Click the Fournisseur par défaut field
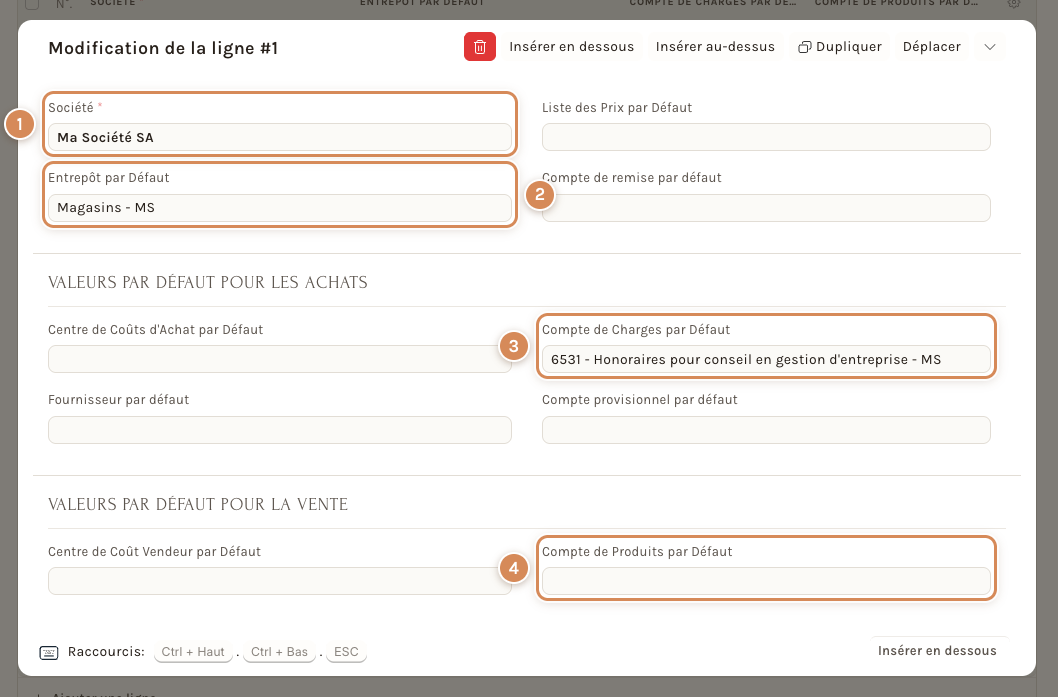The width and height of the screenshot is (1058, 697). [280, 430]
